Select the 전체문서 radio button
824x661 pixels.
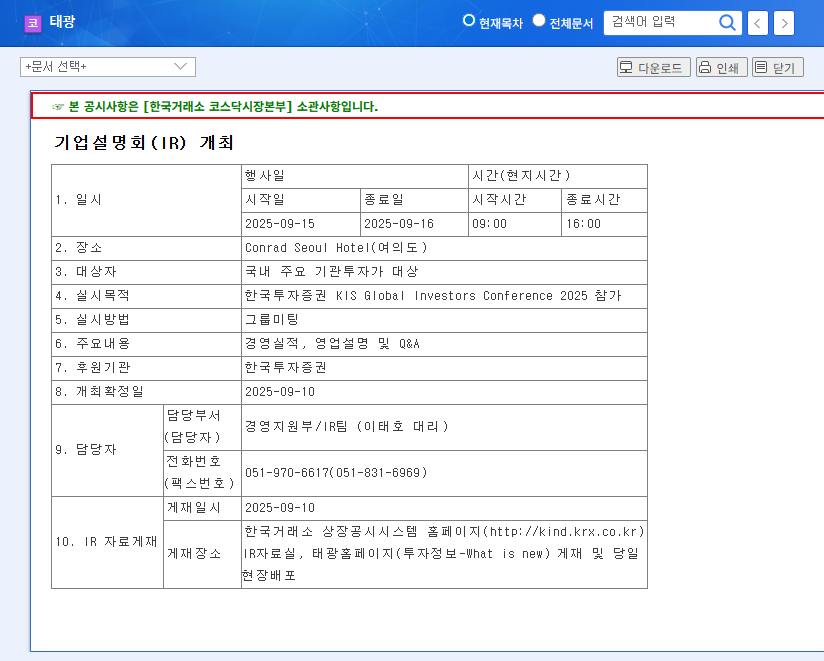point(538,20)
